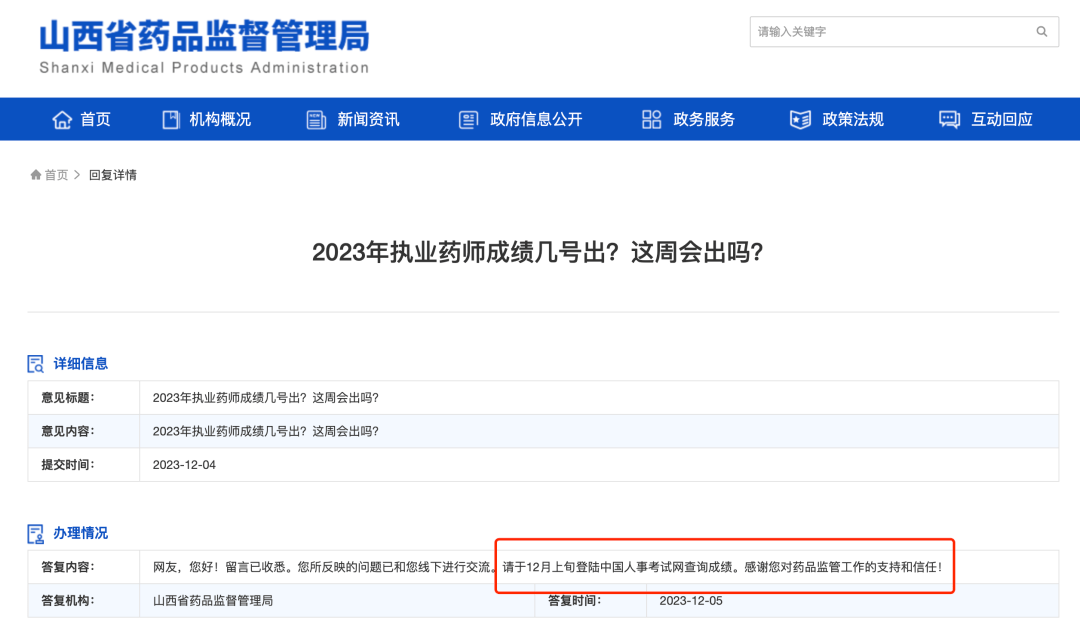Open the 新闻资讯 menu item
The width and height of the screenshot is (1080, 637).
coord(368,119)
